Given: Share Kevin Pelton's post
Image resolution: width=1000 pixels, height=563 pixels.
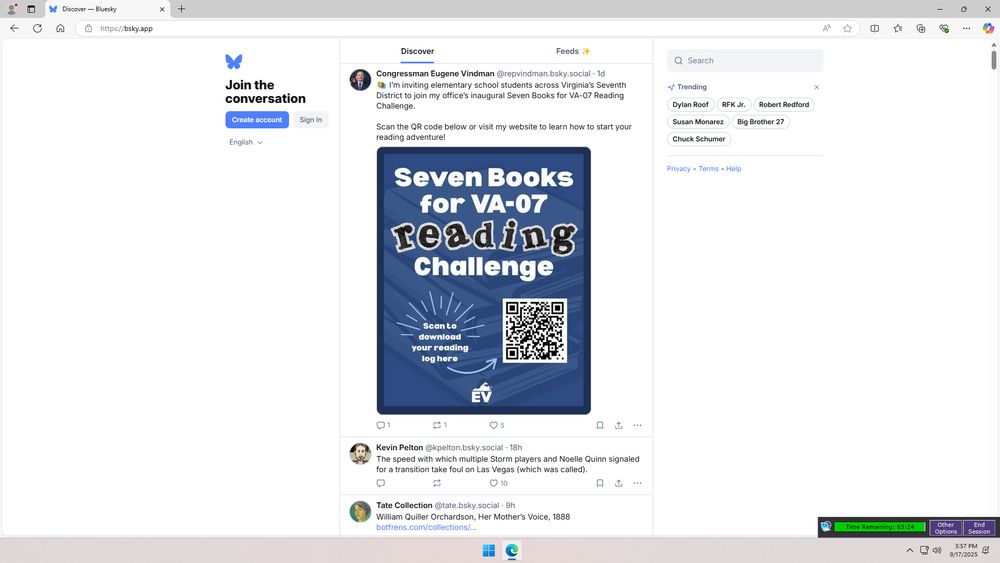Looking at the screenshot, I should (619, 483).
